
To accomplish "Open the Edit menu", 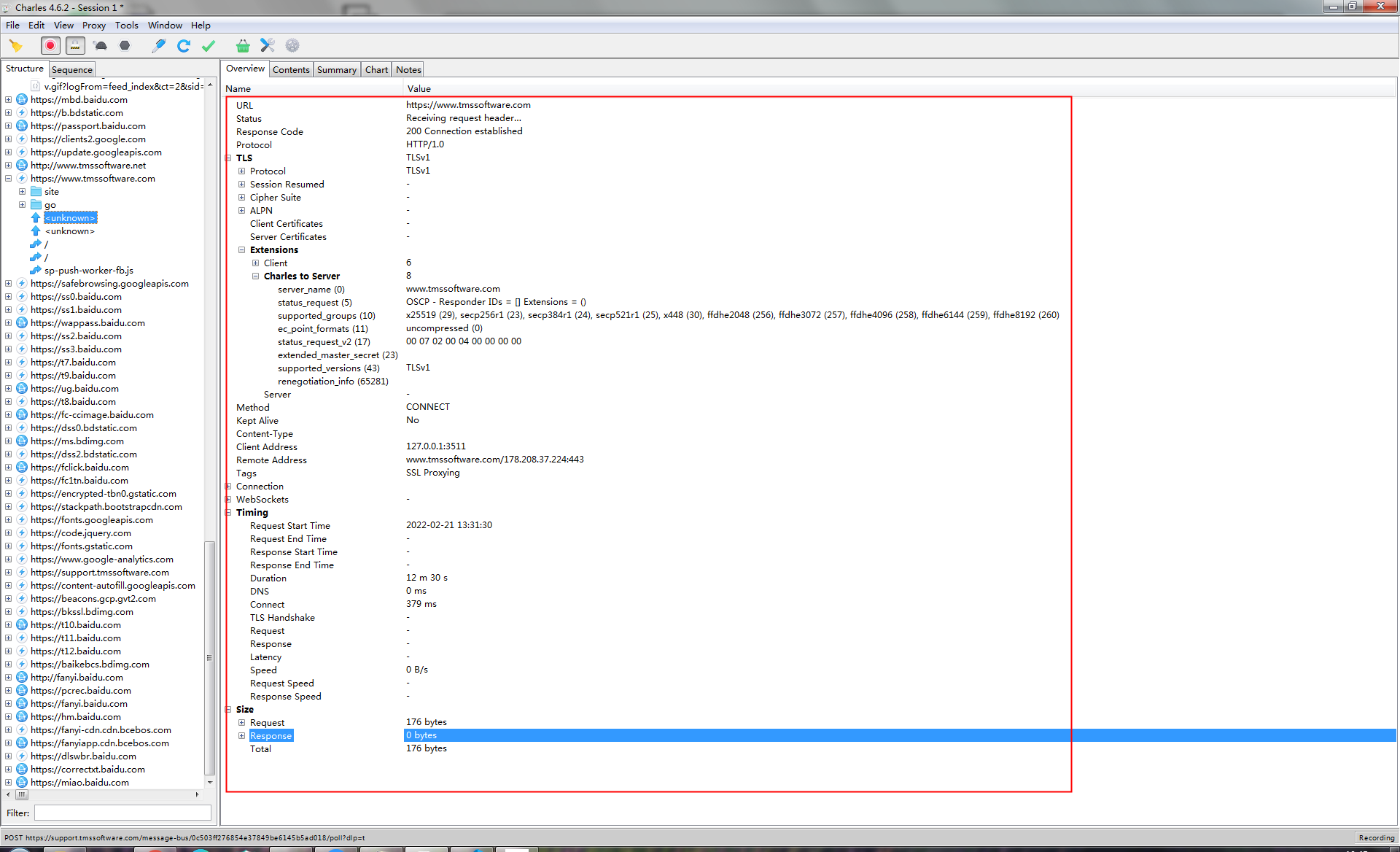I will (36, 25).
